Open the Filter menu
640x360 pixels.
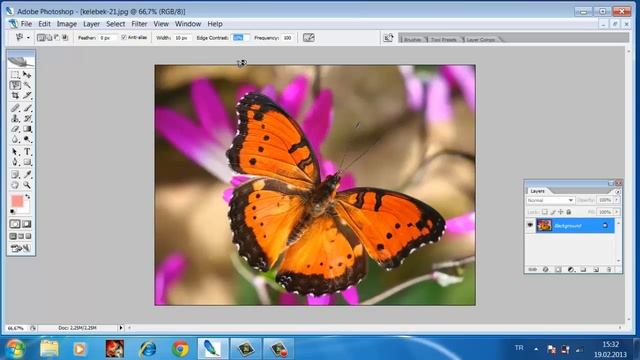click(139, 24)
